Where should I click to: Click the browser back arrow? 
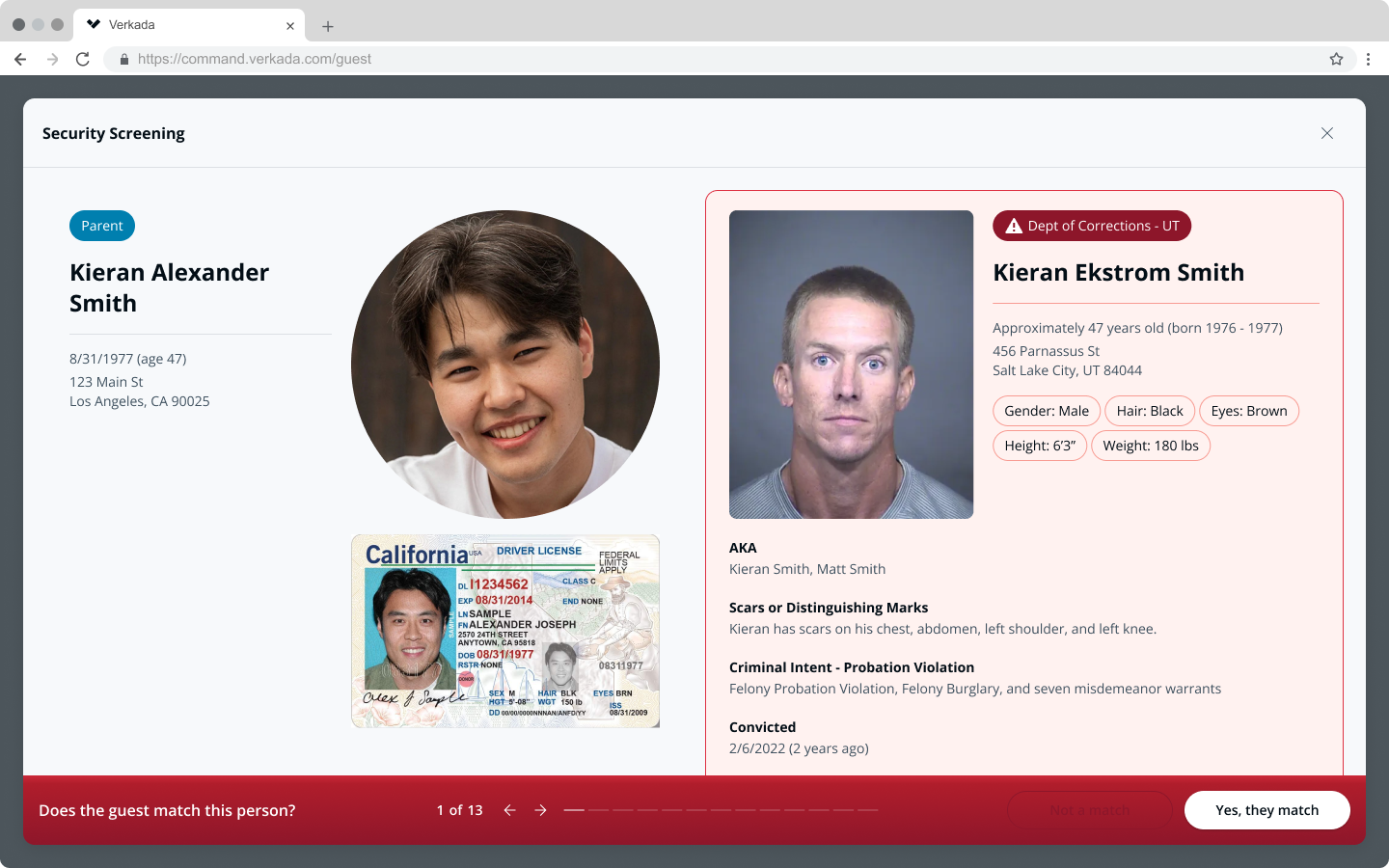20,59
